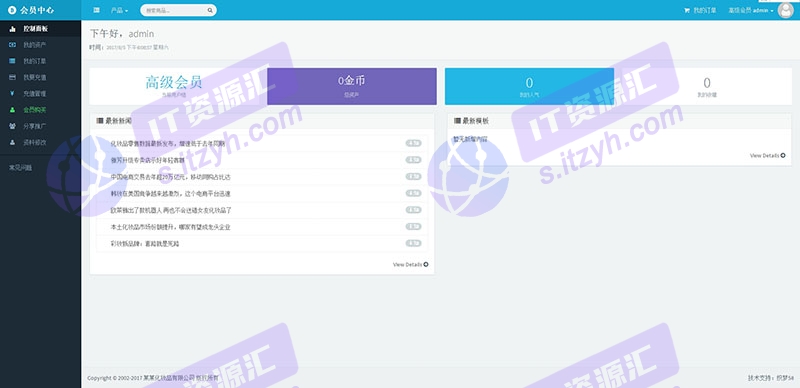Image resolution: width=800 pixels, height=388 pixels.
Task: Click the yen icon for 充值管理
Action: coord(13,93)
